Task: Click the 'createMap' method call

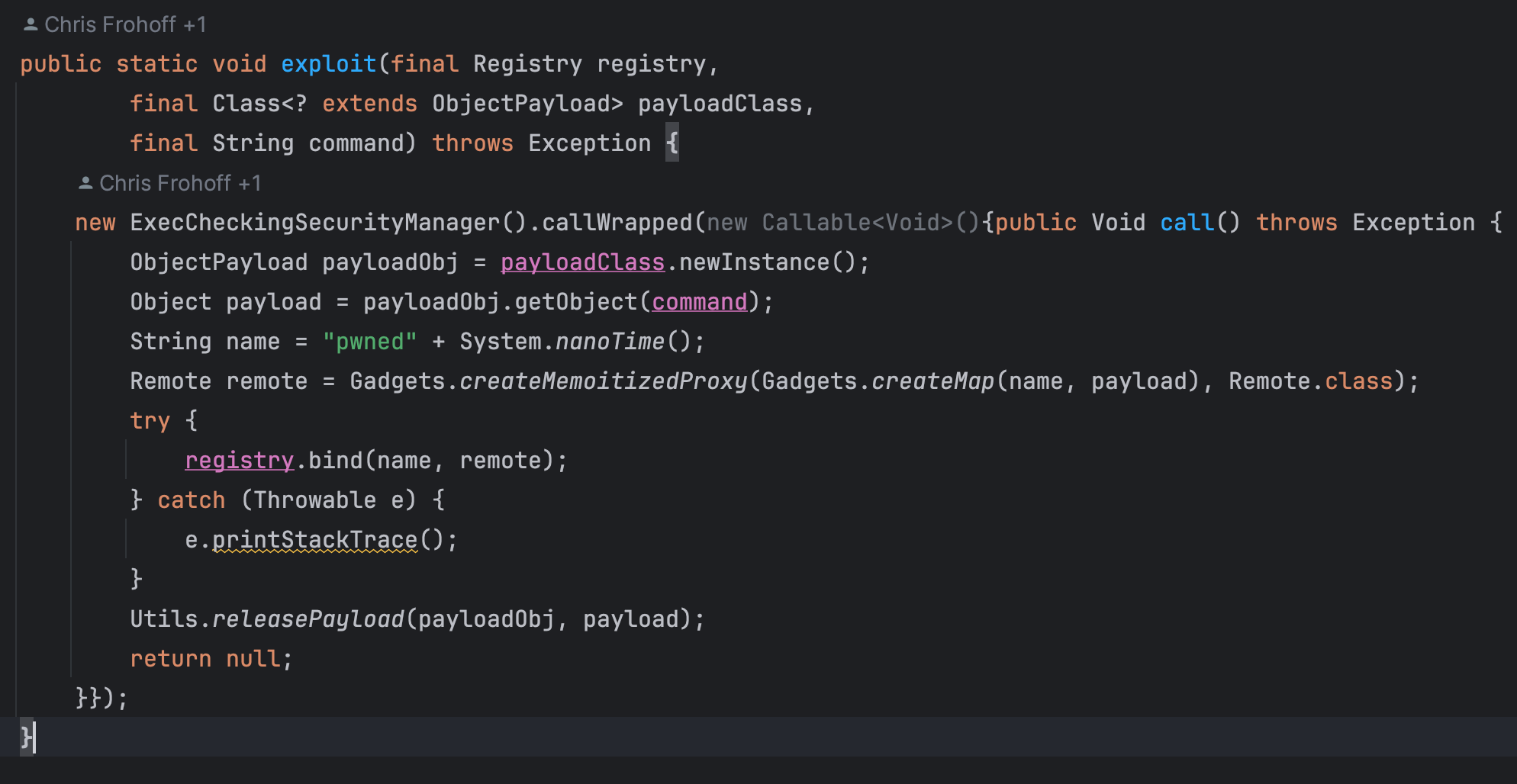Action: click(933, 381)
